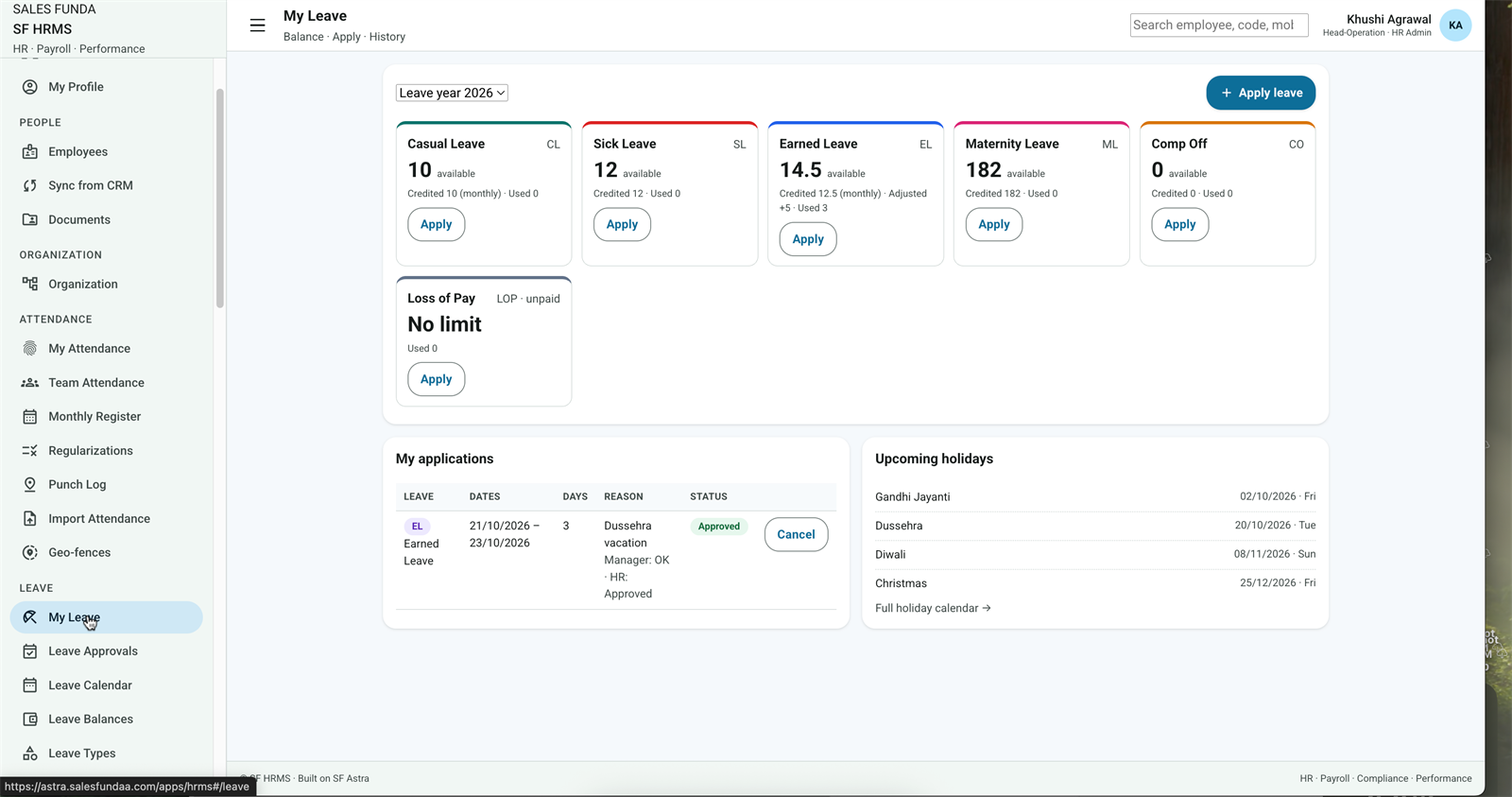1512x797 pixels.
Task: Click the Gandhi Jayanti holiday row
Action: pos(1095,497)
